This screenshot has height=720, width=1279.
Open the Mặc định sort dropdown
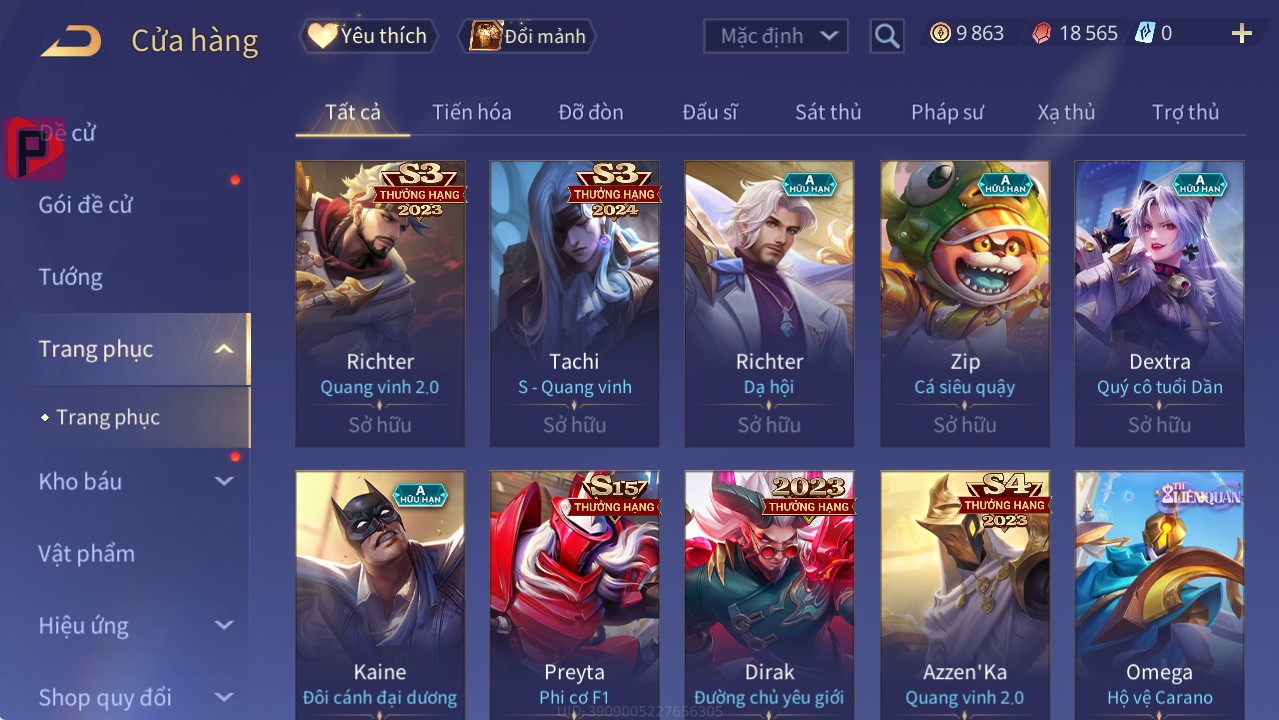[776, 36]
